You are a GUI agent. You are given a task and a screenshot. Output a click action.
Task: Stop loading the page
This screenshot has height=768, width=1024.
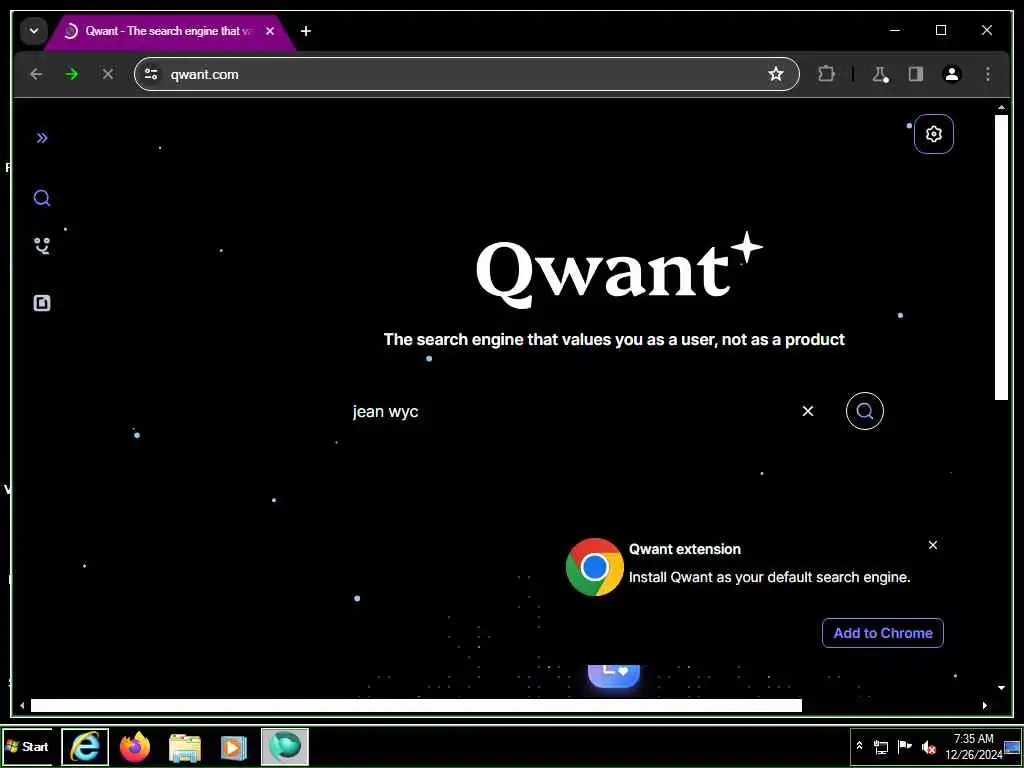(x=108, y=74)
